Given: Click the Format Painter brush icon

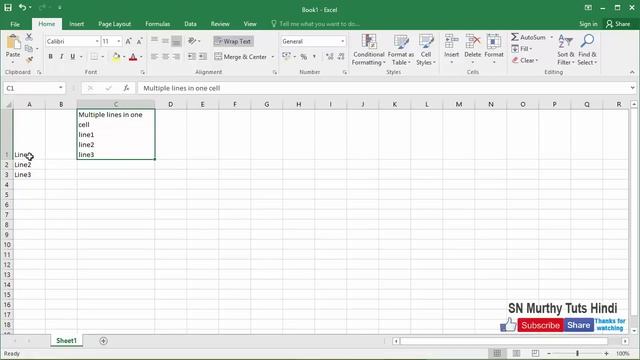Looking at the screenshot, I should [29, 60].
